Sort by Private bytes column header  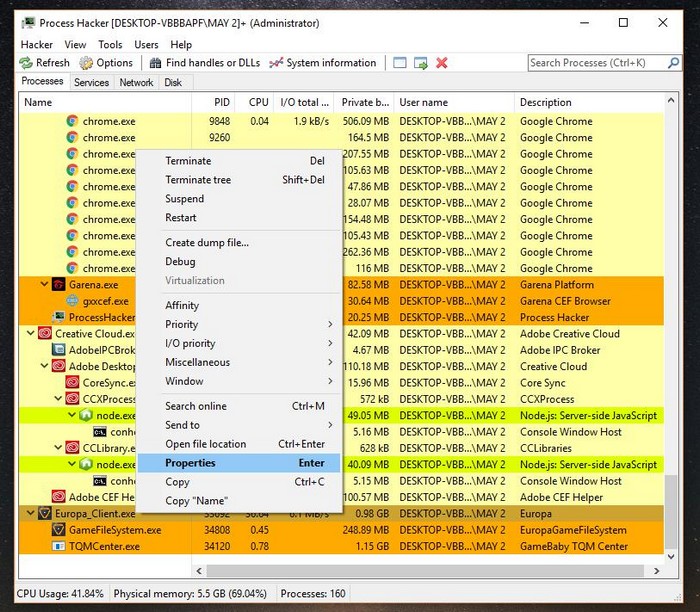point(364,102)
